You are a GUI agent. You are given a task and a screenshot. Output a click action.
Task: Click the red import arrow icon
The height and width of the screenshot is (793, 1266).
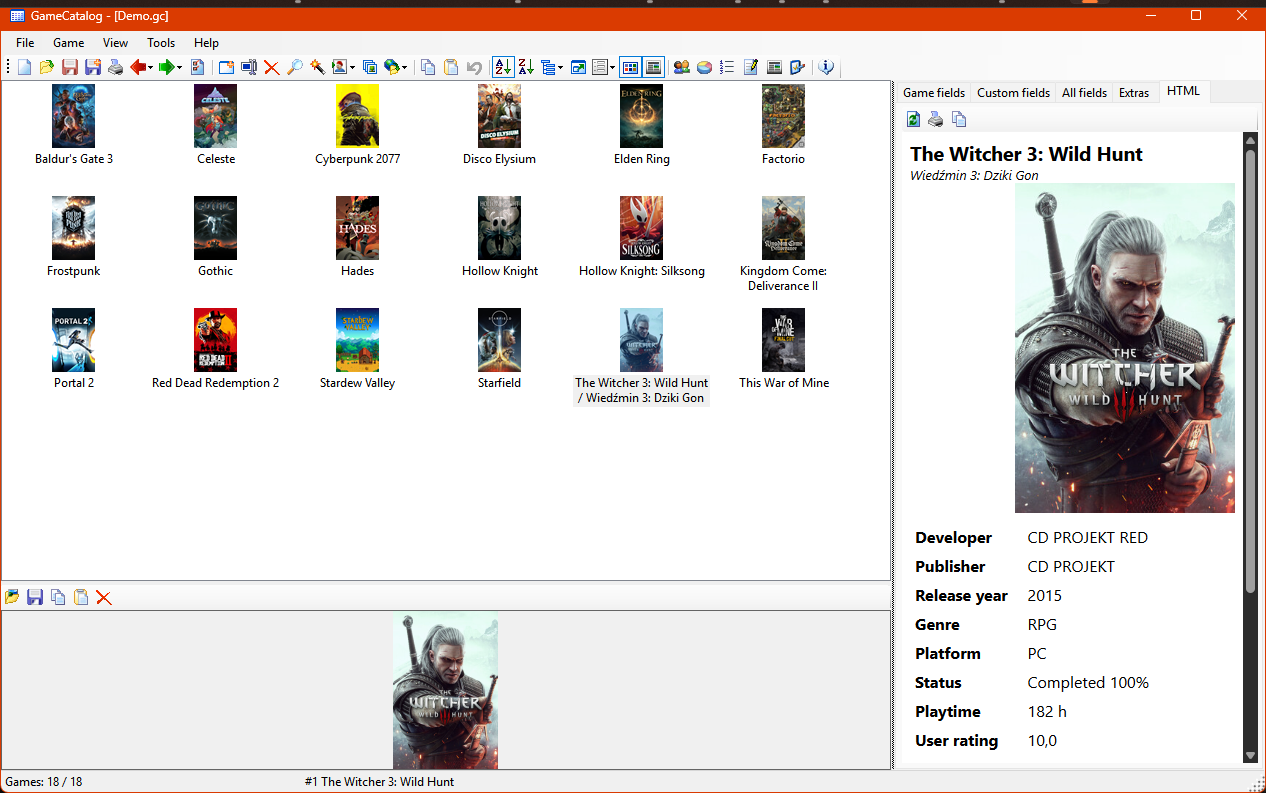[x=138, y=67]
